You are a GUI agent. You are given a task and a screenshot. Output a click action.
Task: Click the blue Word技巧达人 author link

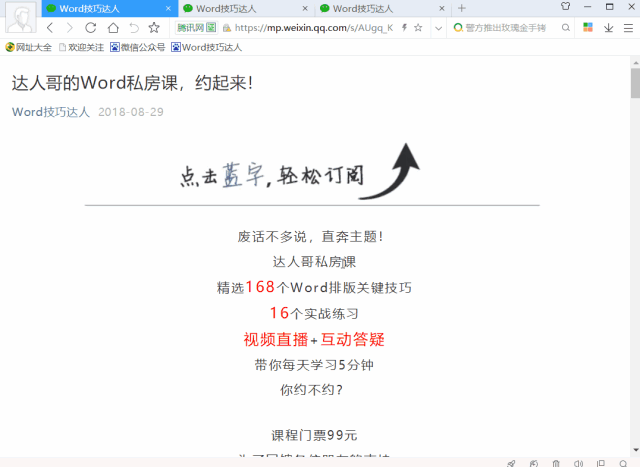51,112
